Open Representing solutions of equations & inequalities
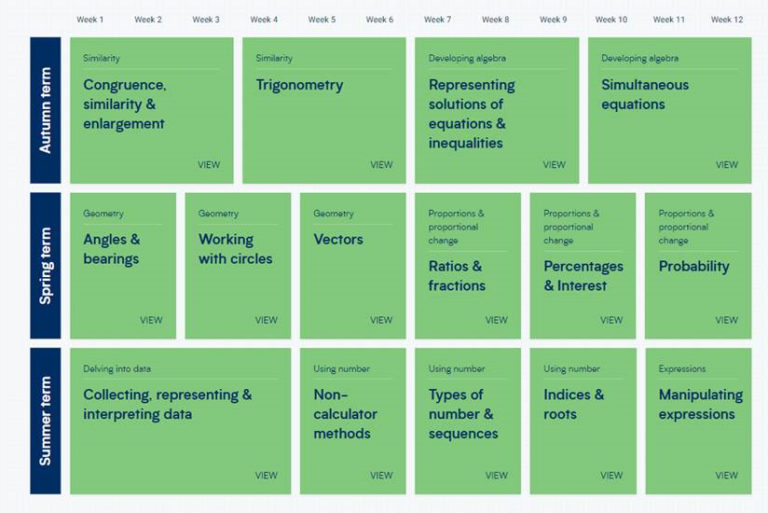This screenshot has width=768, height=513. (472, 114)
